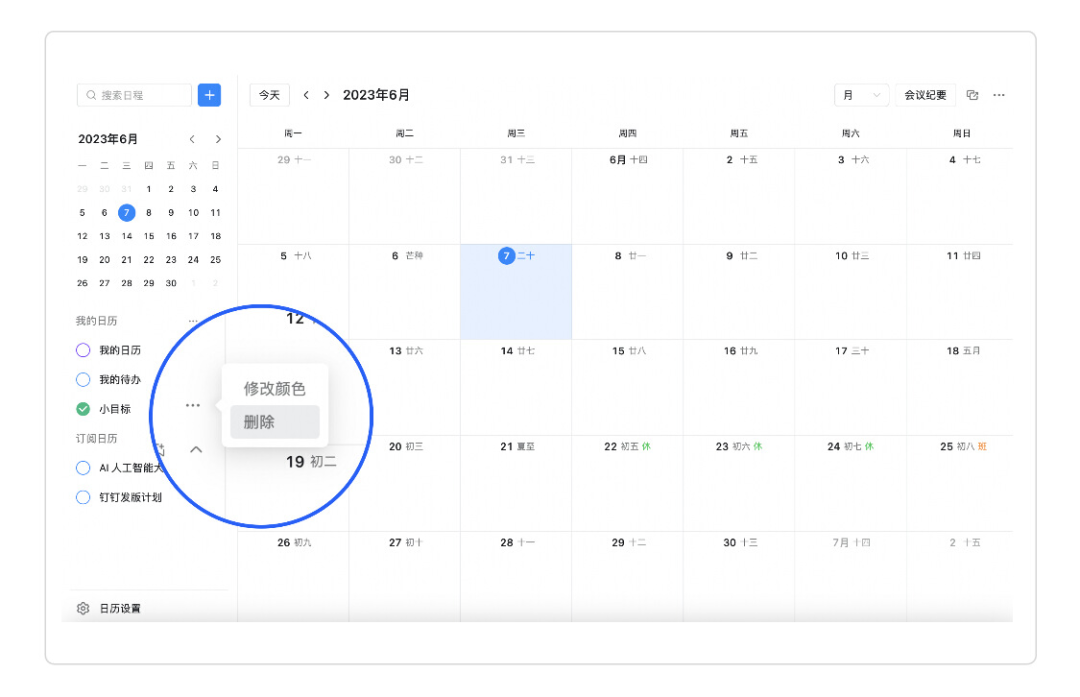Click the blue plus button to create event
Screen dimensions: 1080x697
209,95
